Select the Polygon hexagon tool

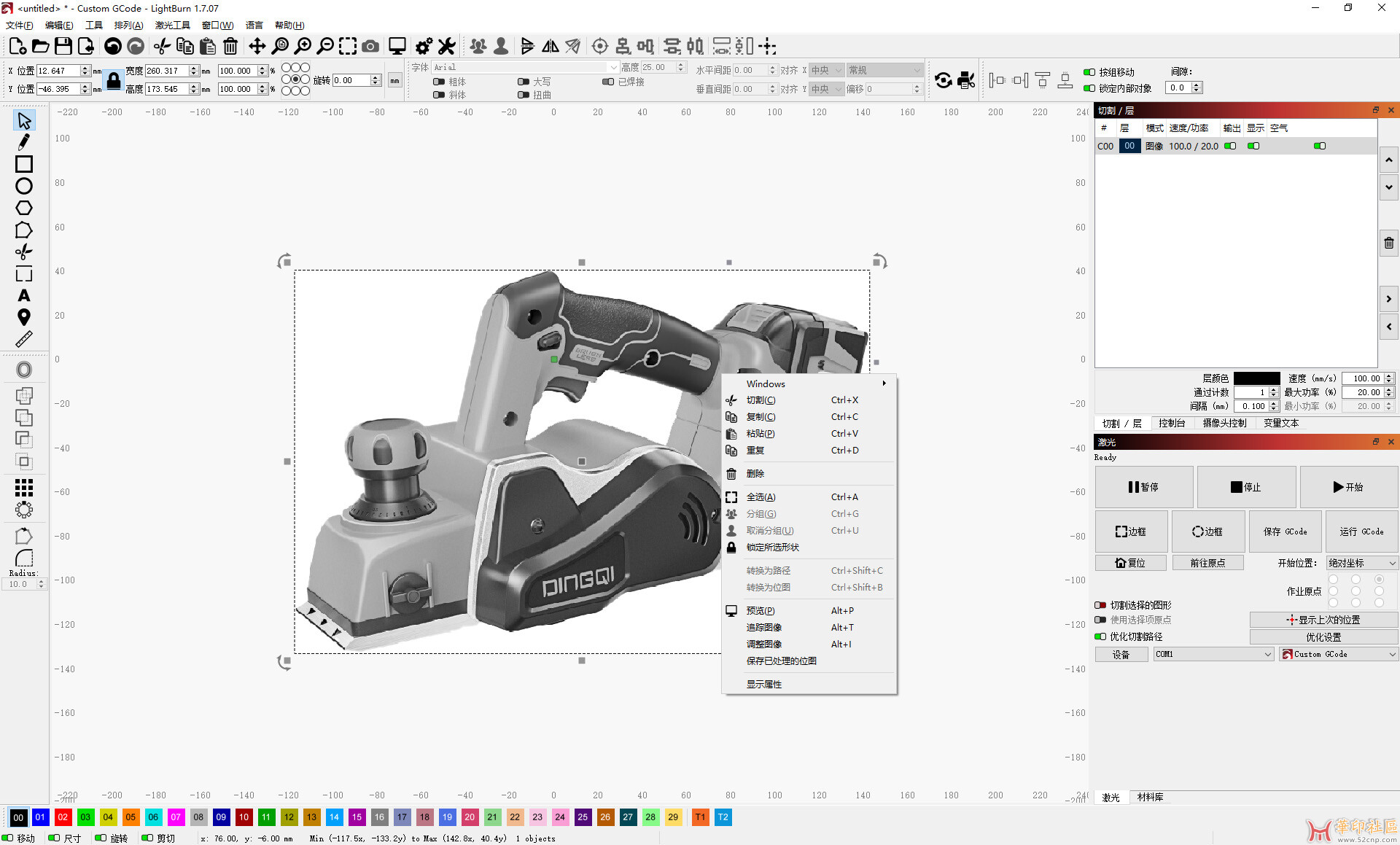coord(24,208)
